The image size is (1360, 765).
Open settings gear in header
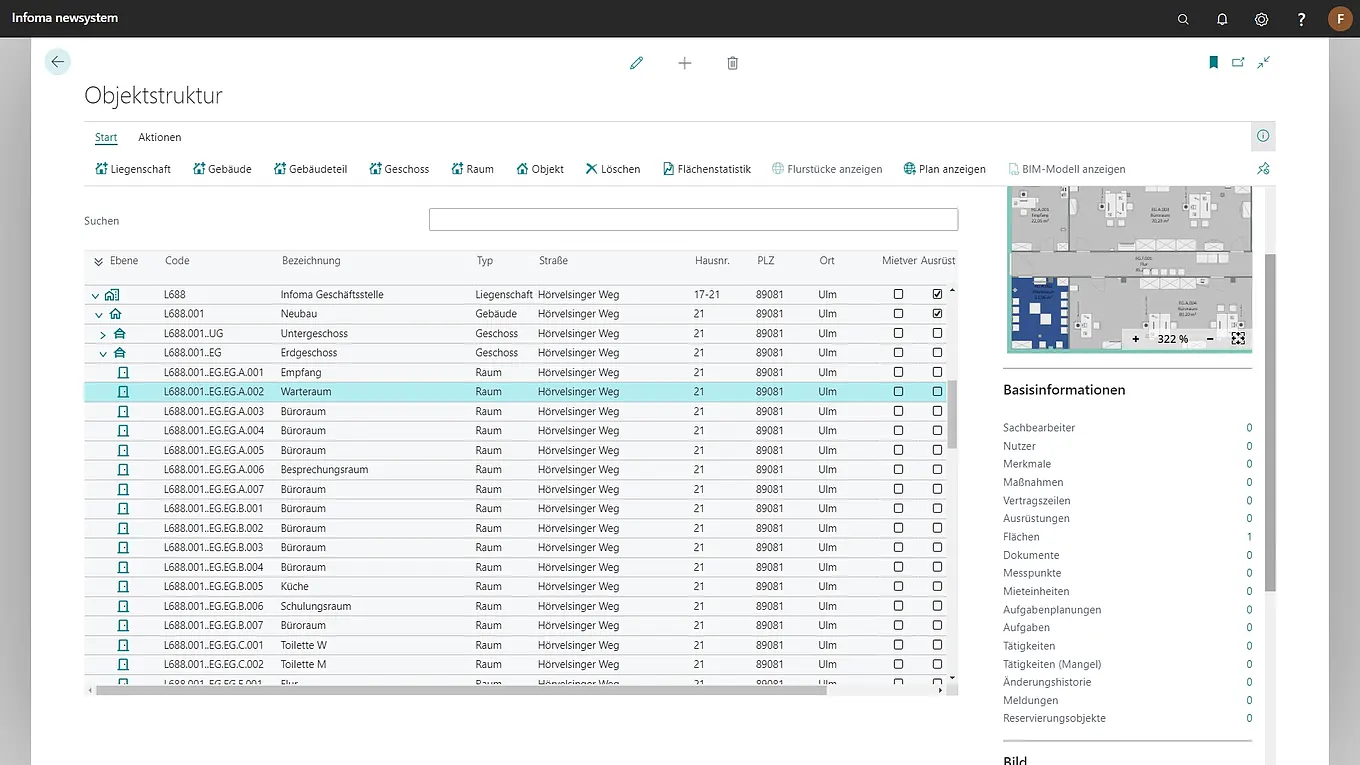coord(1261,19)
